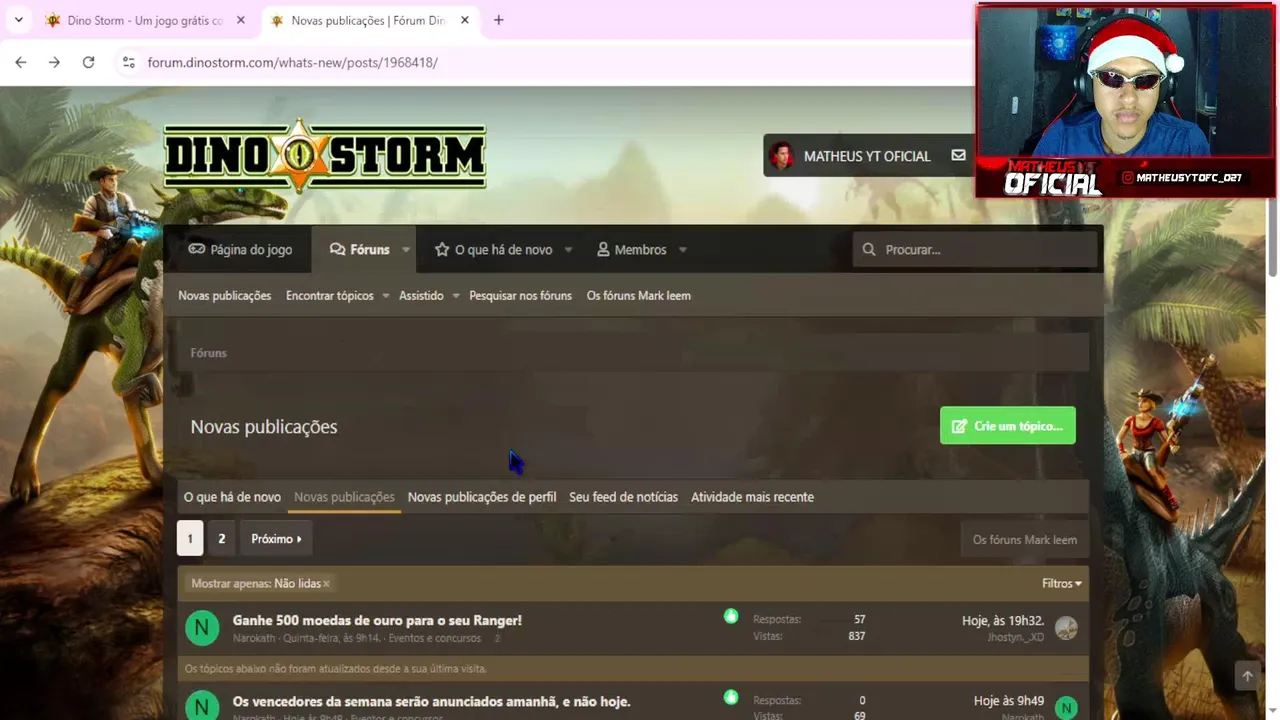The height and width of the screenshot is (720, 1280).
Task: Click the Fóruns breadcrumb
Action: click(x=208, y=353)
